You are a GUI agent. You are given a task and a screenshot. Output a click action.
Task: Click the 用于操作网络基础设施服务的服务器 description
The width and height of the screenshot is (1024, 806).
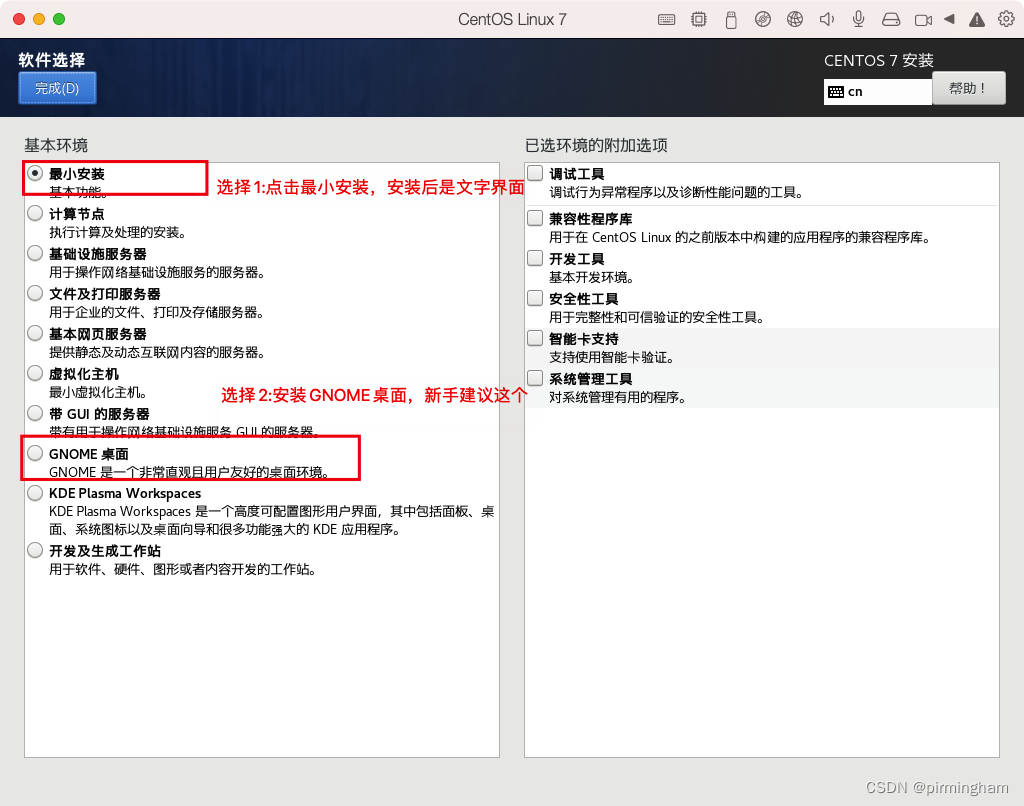[157, 272]
